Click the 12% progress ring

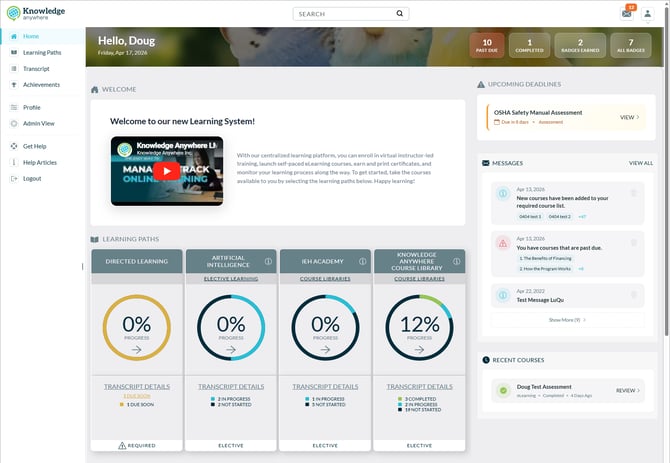(420, 327)
